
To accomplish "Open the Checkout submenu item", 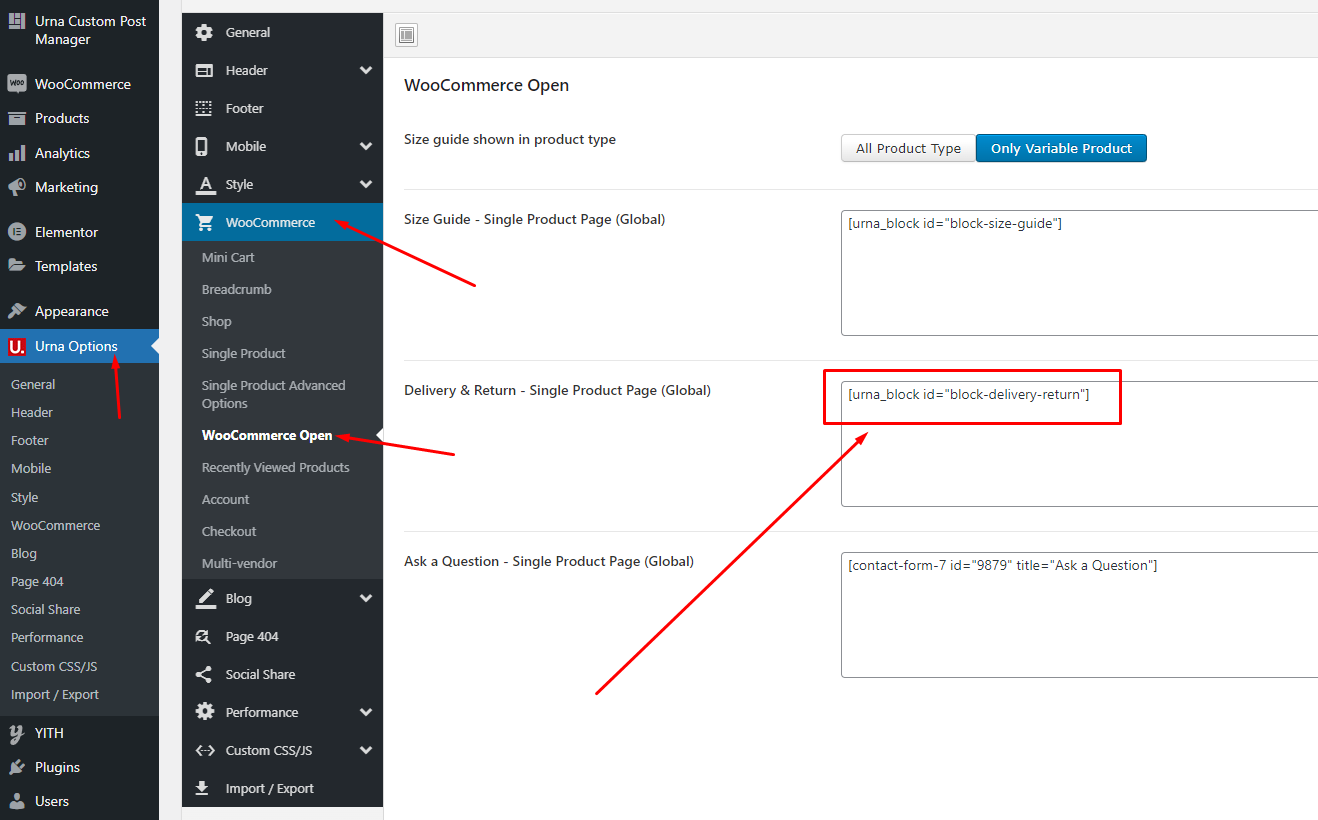I will click(x=229, y=531).
